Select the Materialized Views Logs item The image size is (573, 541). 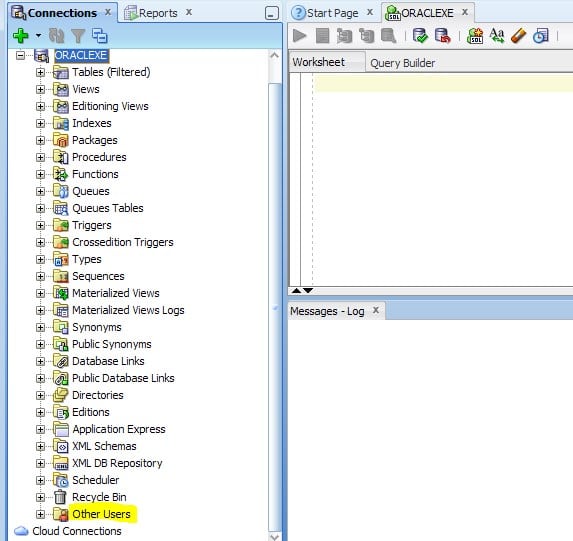(x=128, y=310)
